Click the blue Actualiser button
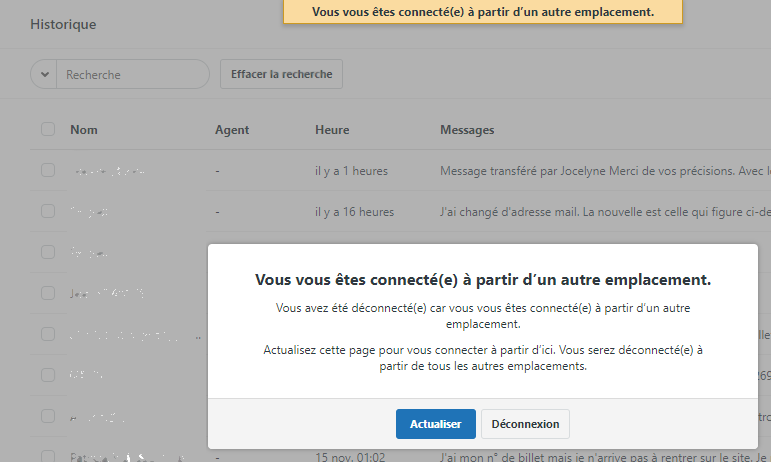Viewport: 771px width, 462px height. (435, 424)
